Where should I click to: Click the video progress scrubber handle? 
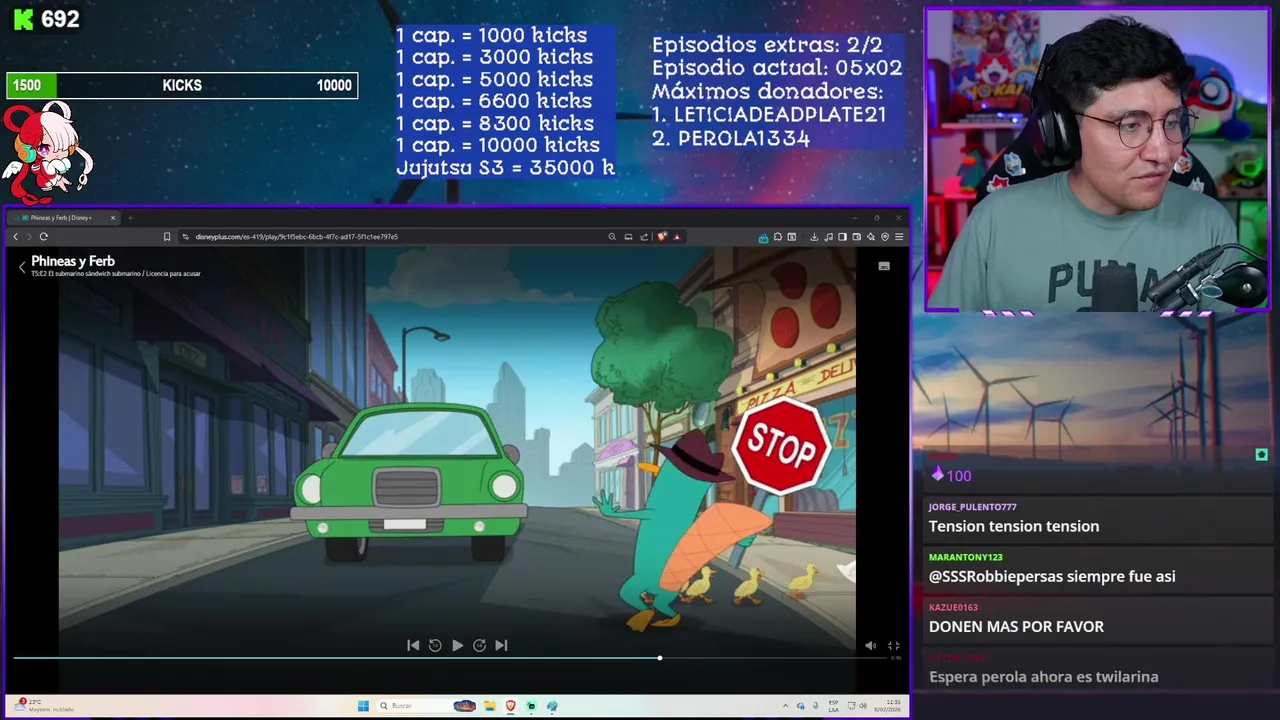click(x=660, y=658)
